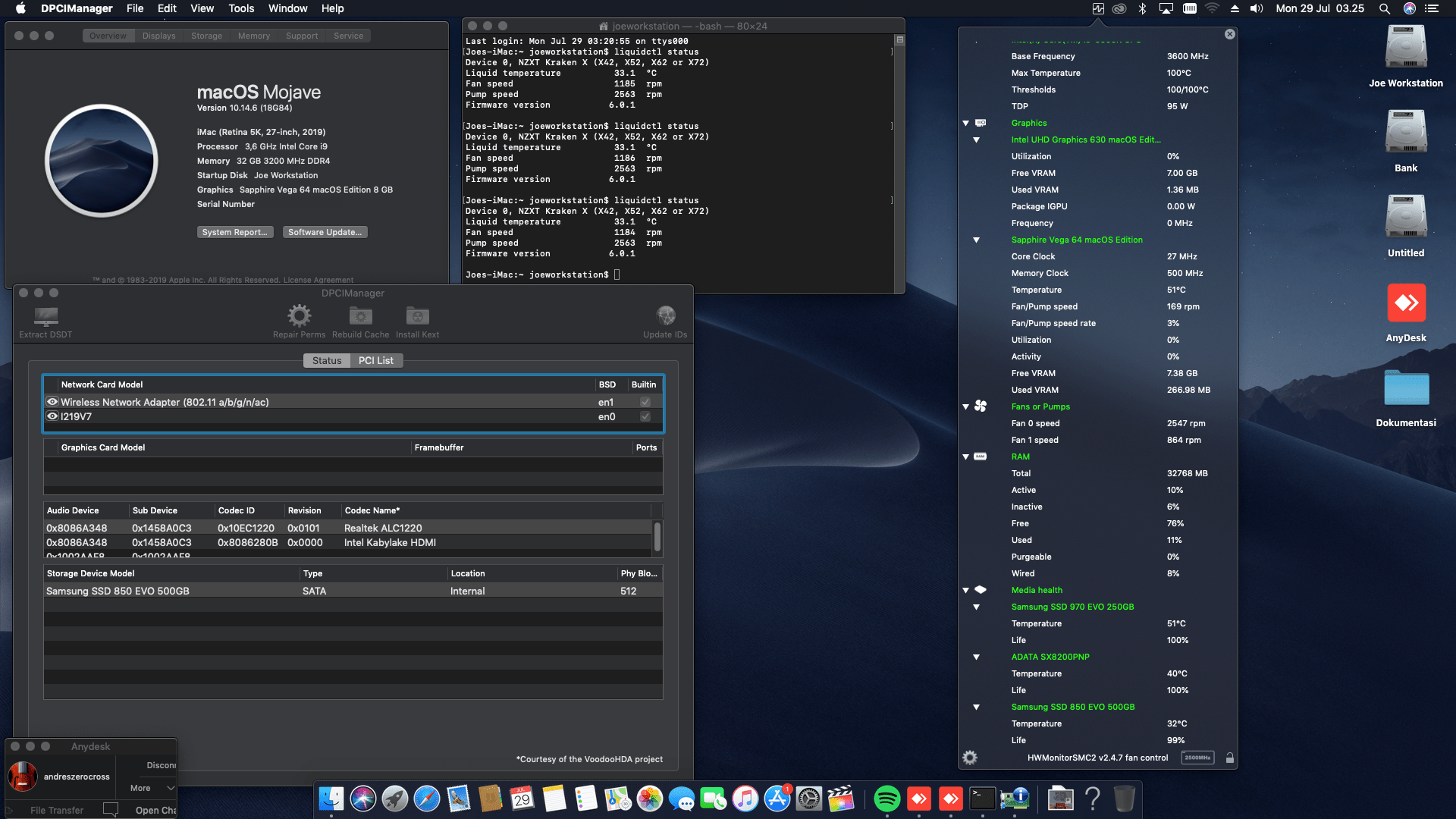The image size is (1456, 819).
Task: Open the Dokumentasi folder on desktop
Action: 1406,388
